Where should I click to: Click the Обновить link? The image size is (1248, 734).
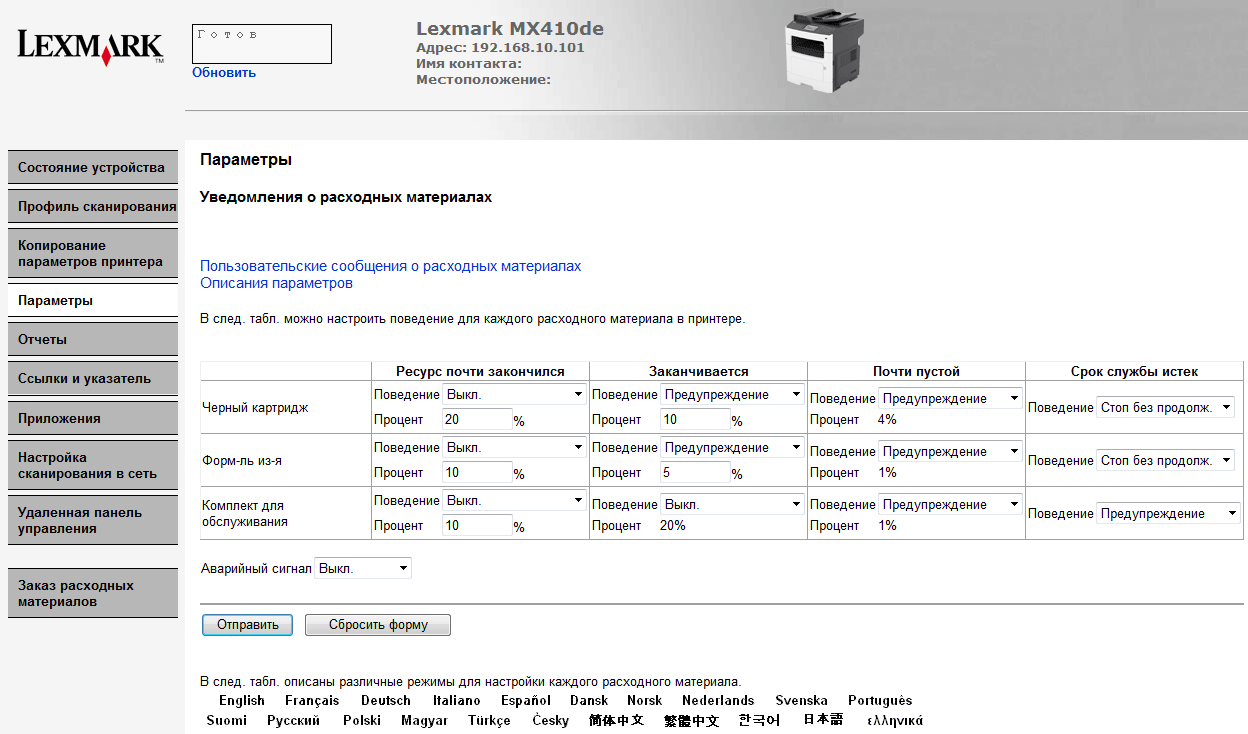coord(224,72)
